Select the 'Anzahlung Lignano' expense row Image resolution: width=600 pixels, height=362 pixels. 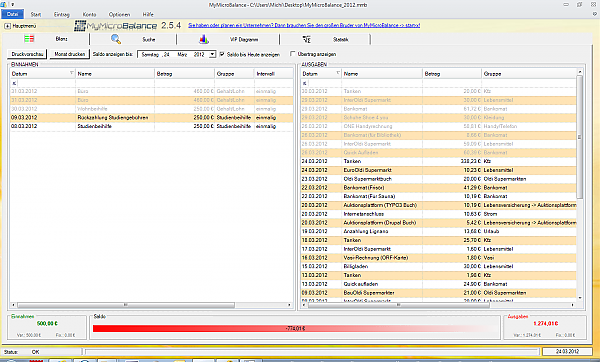tap(439, 231)
